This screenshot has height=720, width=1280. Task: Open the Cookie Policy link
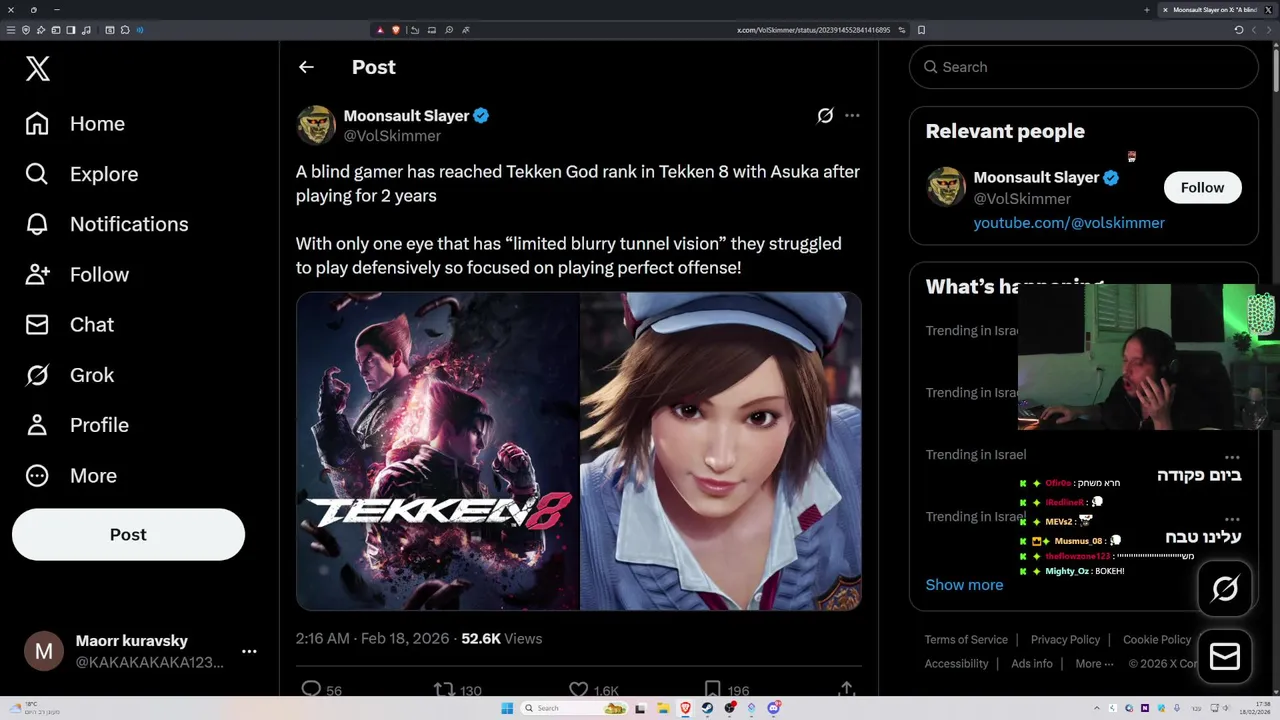[x=1157, y=640]
